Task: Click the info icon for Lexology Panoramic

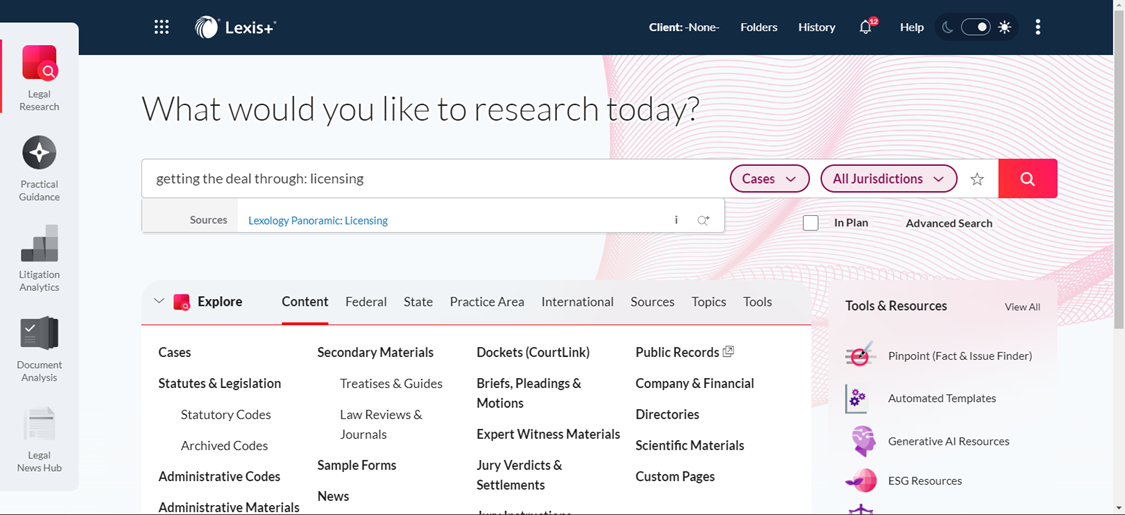Action: click(676, 220)
